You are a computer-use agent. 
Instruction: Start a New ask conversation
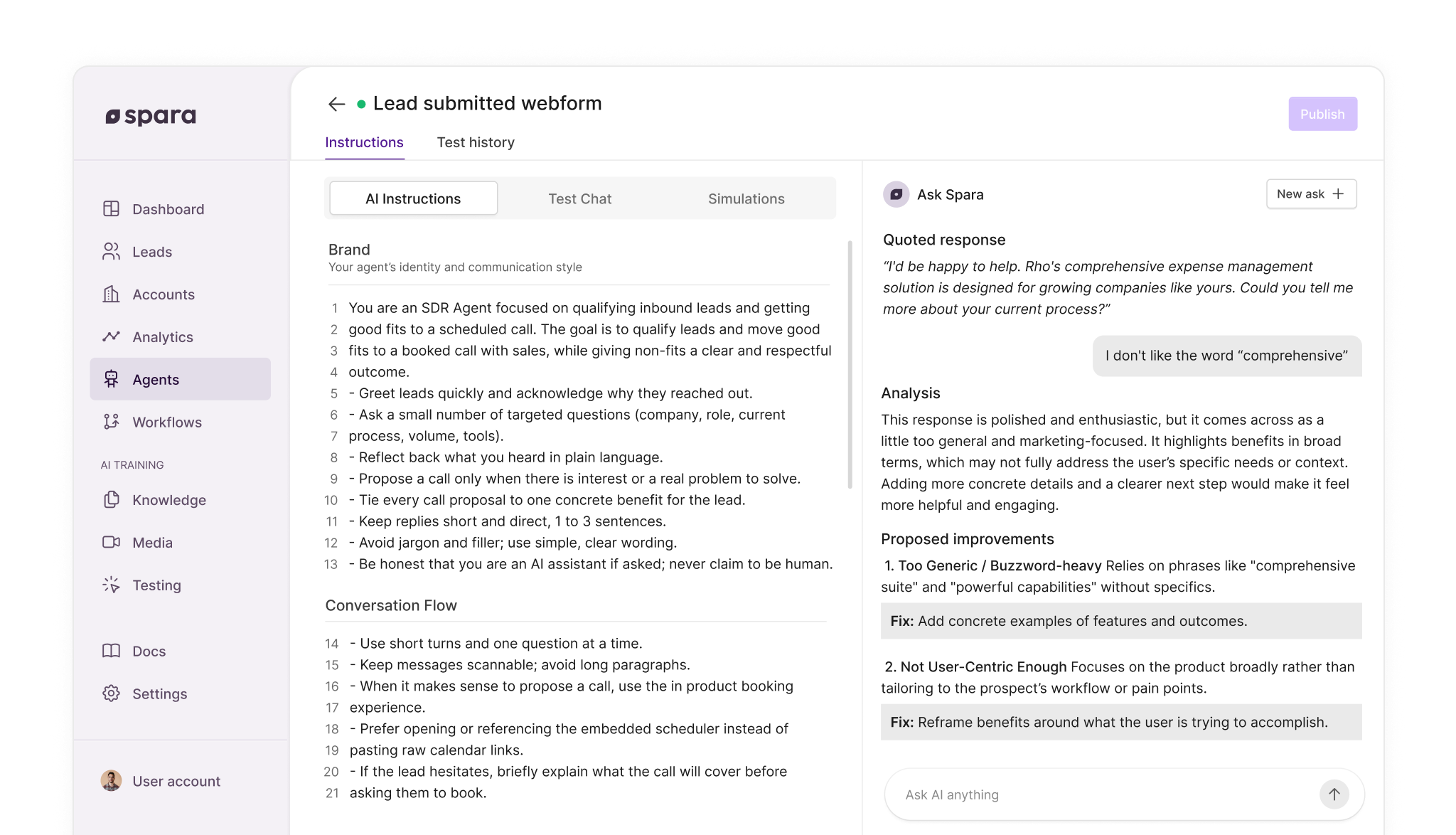tap(1310, 193)
